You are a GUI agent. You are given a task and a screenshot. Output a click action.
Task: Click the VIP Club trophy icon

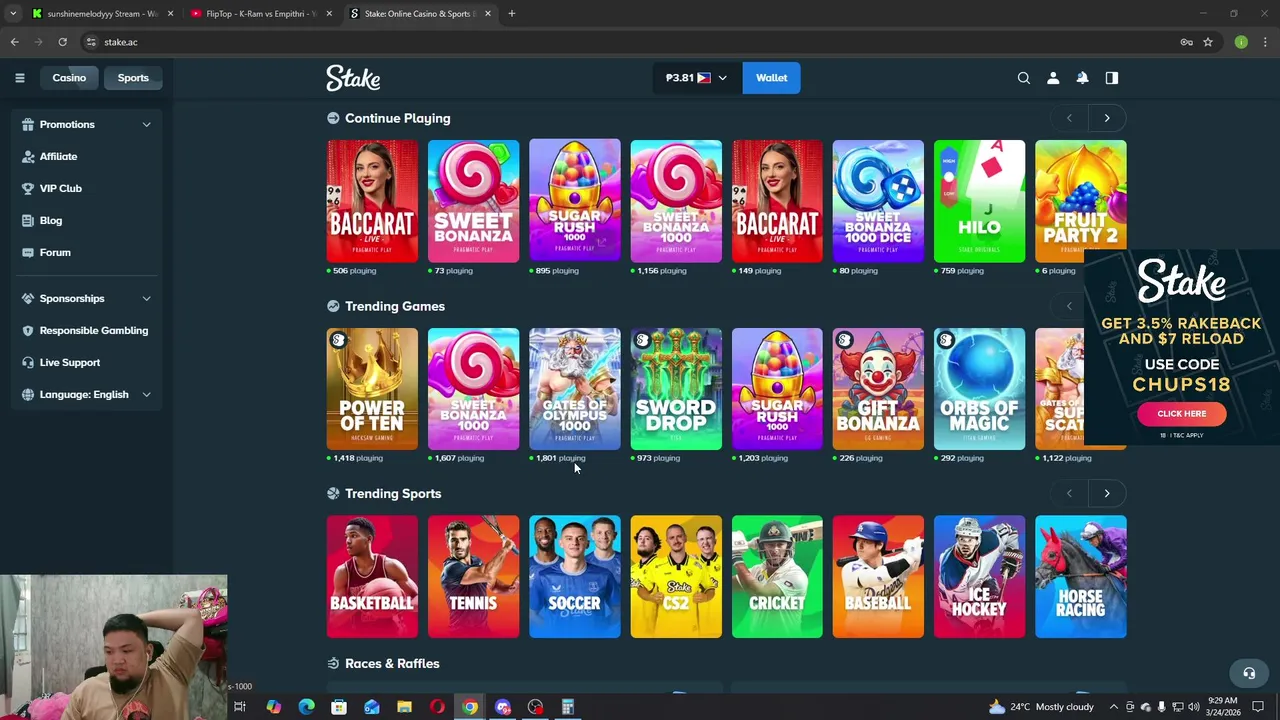[x=29, y=188]
